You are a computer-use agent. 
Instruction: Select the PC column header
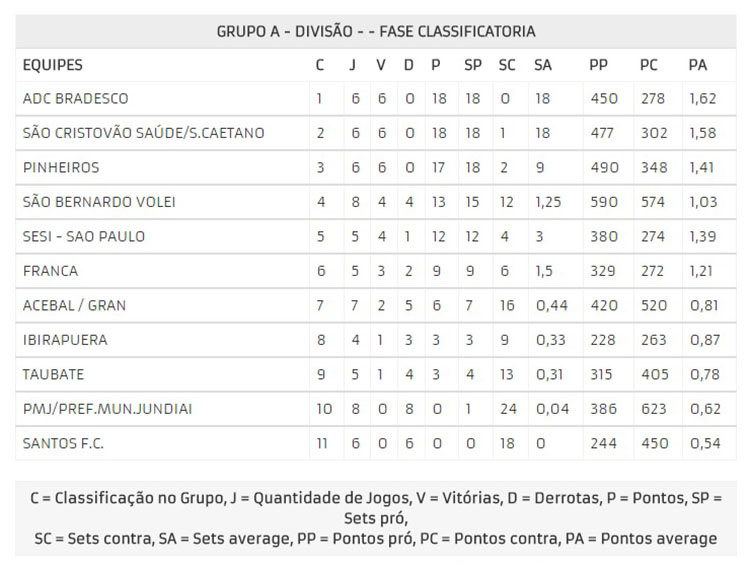click(649, 65)
